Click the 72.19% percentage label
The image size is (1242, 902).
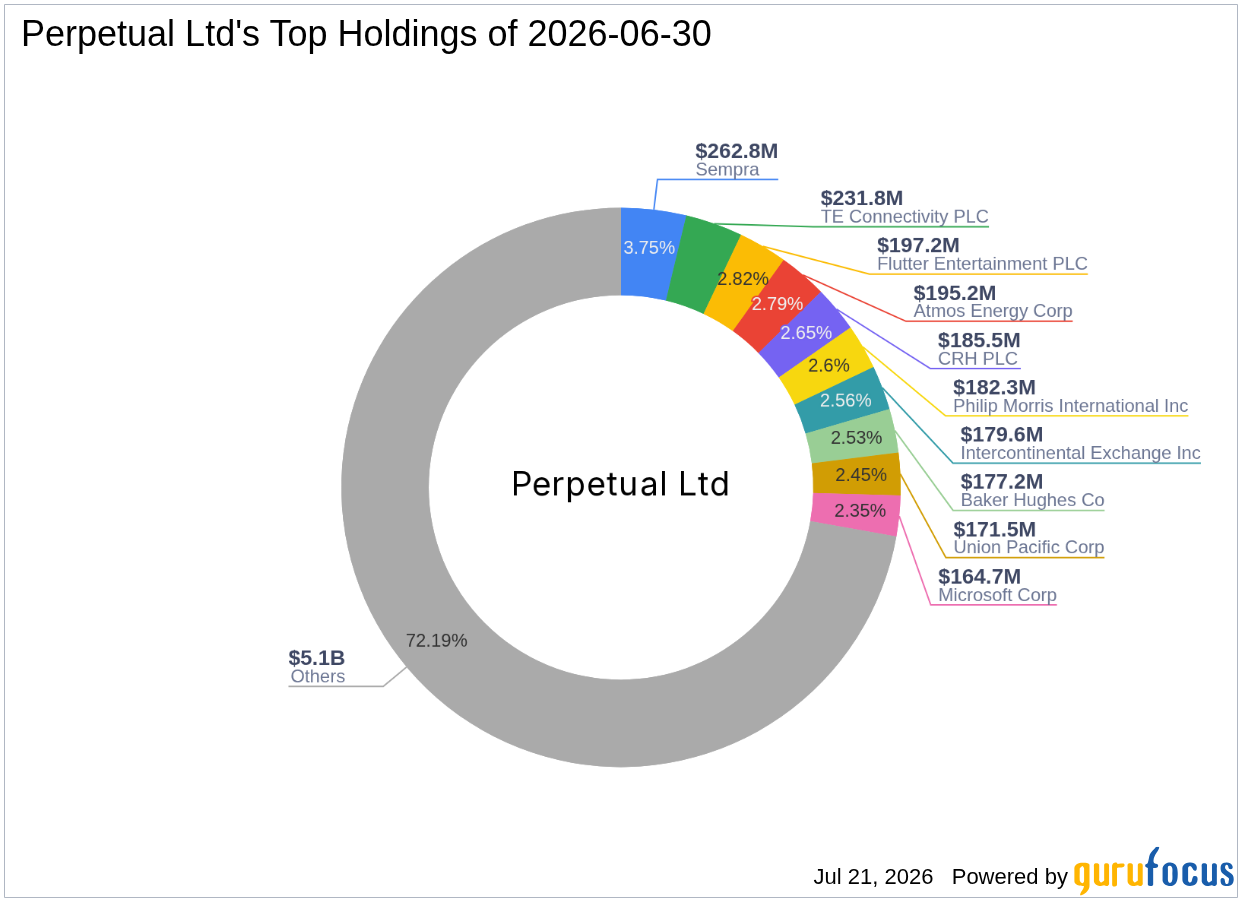tap(436, 640)
